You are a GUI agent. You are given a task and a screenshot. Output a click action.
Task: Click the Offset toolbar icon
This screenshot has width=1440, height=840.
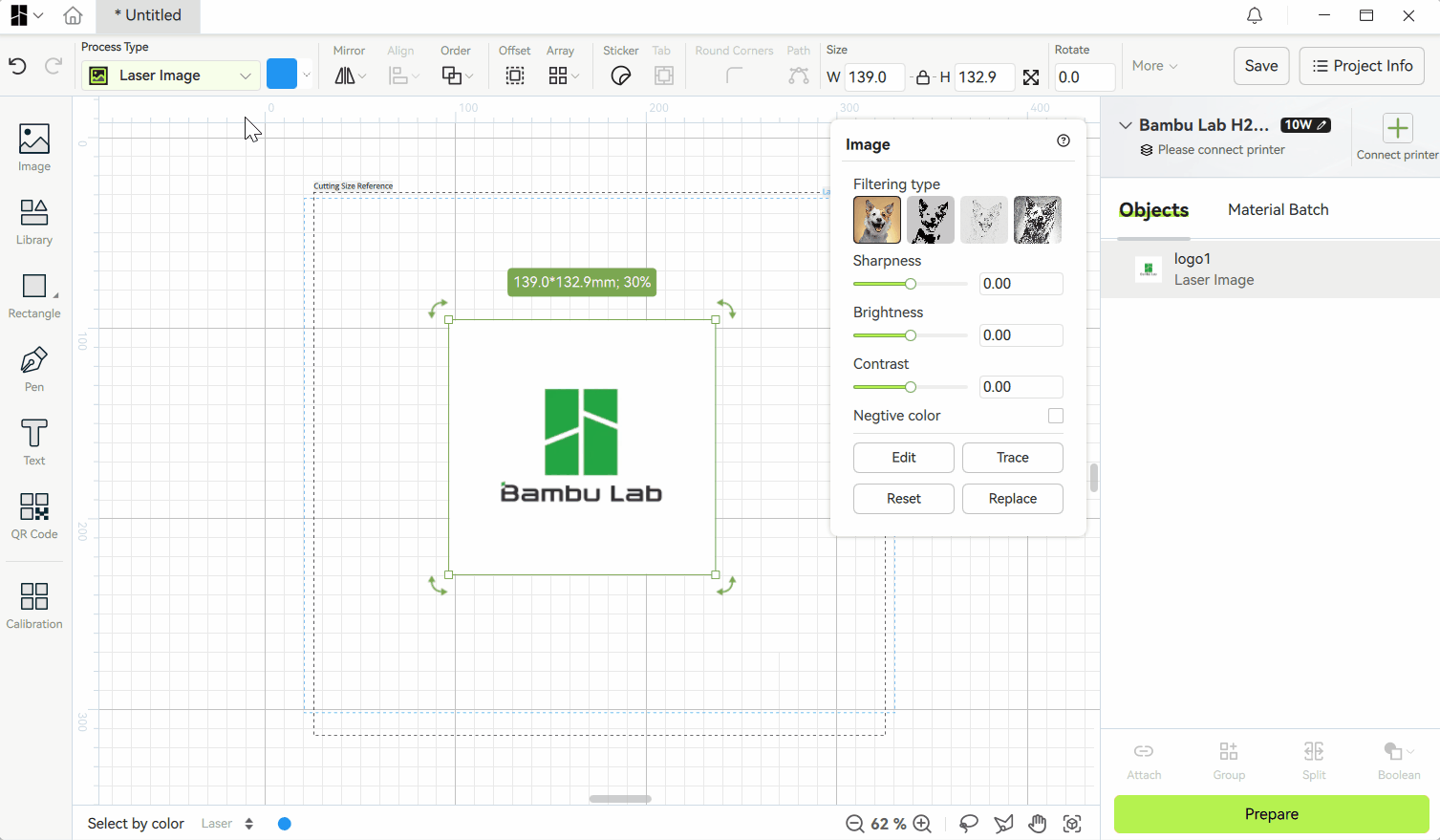pos(514,76)
